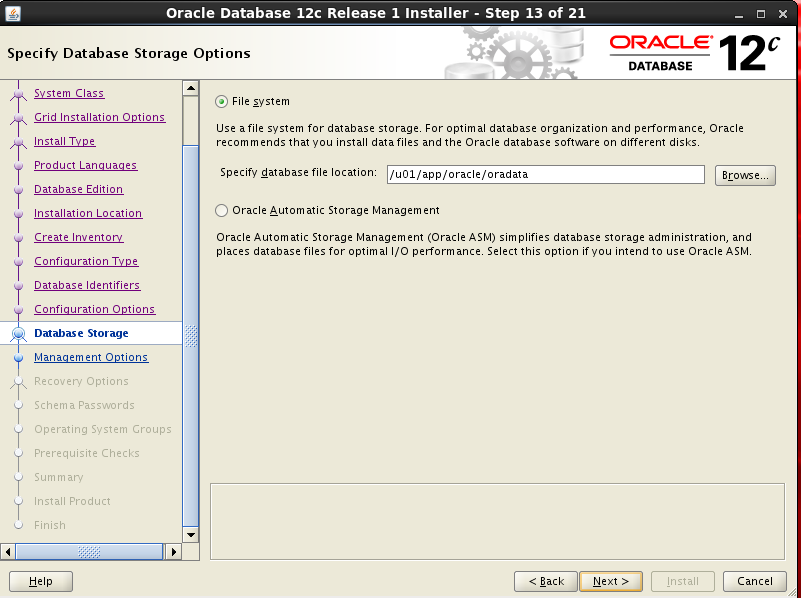Click the Database Storage step marker icon
This screenshot has height=598, width=801.
19,333
